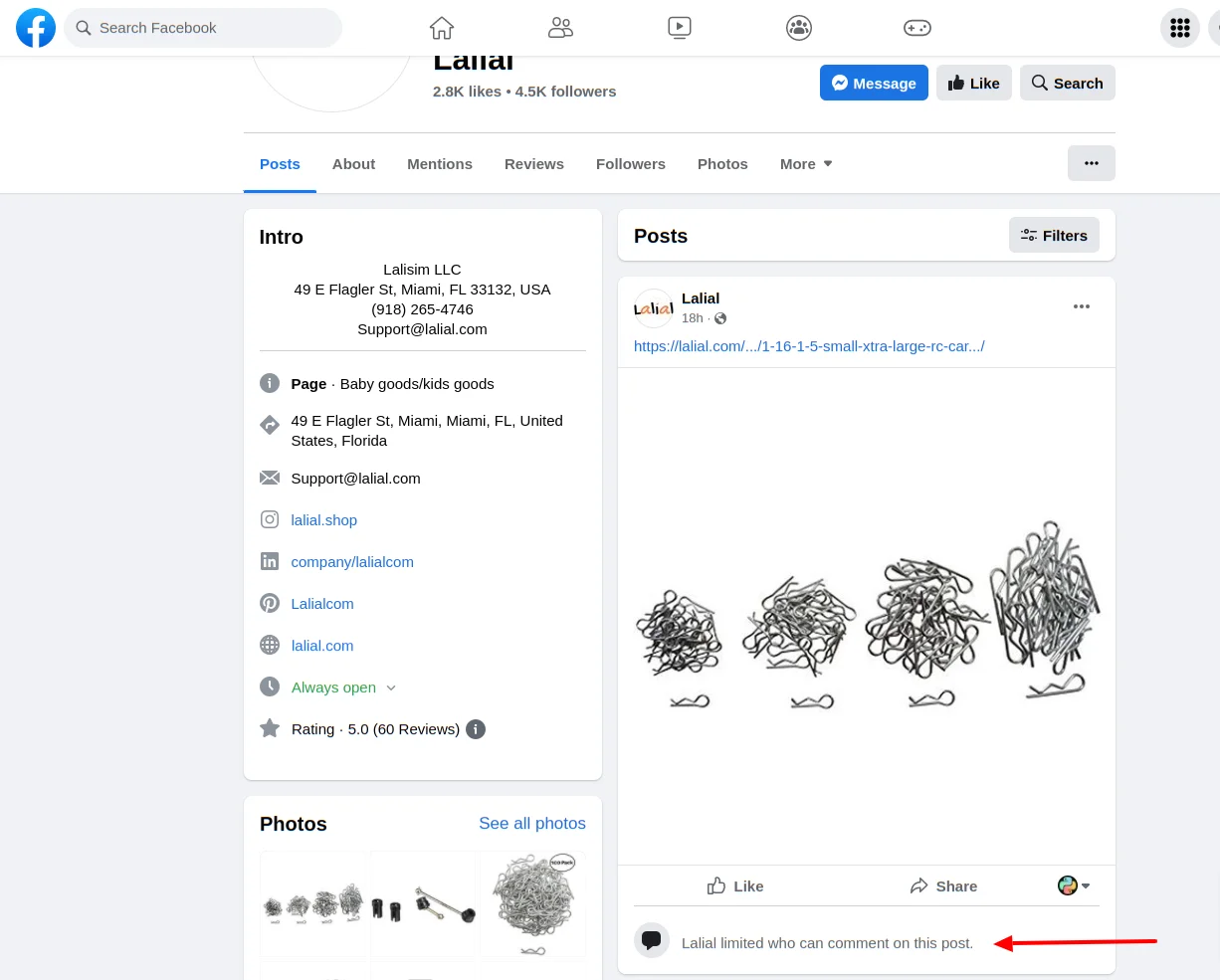This screenshot has height=980, width=1220.
Task: Open the Groups icon in navigation
Action: (798, 28)
